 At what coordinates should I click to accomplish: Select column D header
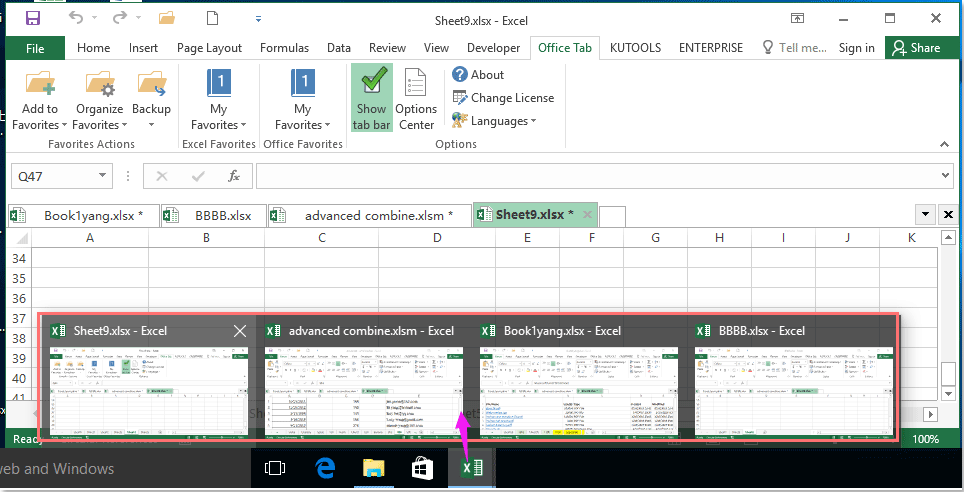tap(437, 237)
